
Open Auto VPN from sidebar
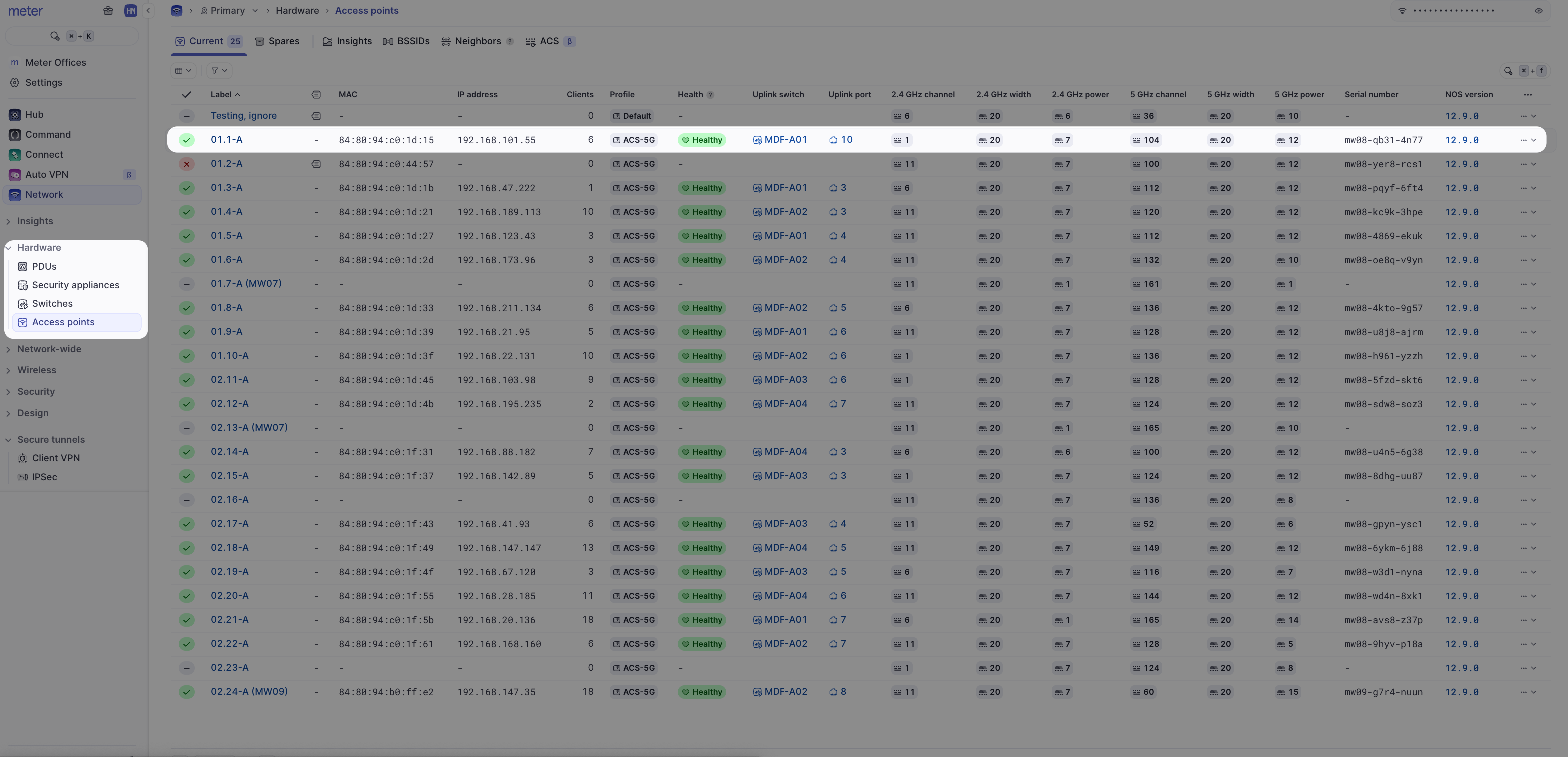[x=46, y=175]
